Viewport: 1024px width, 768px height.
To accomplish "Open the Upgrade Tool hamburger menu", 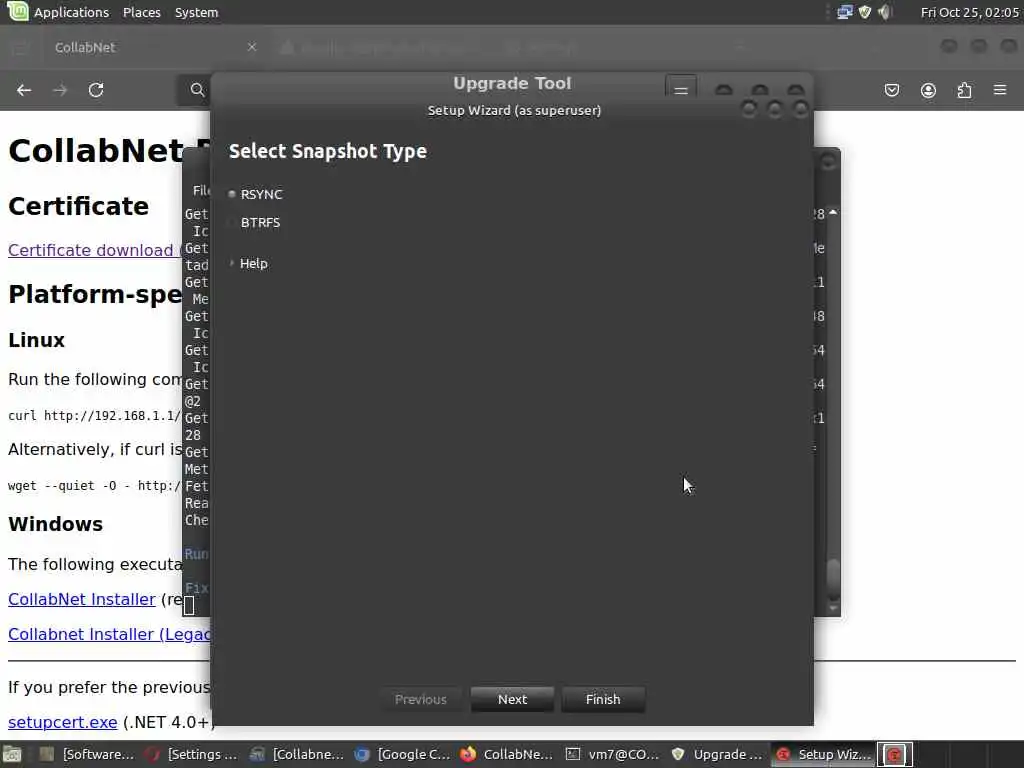I will point(680,89).
